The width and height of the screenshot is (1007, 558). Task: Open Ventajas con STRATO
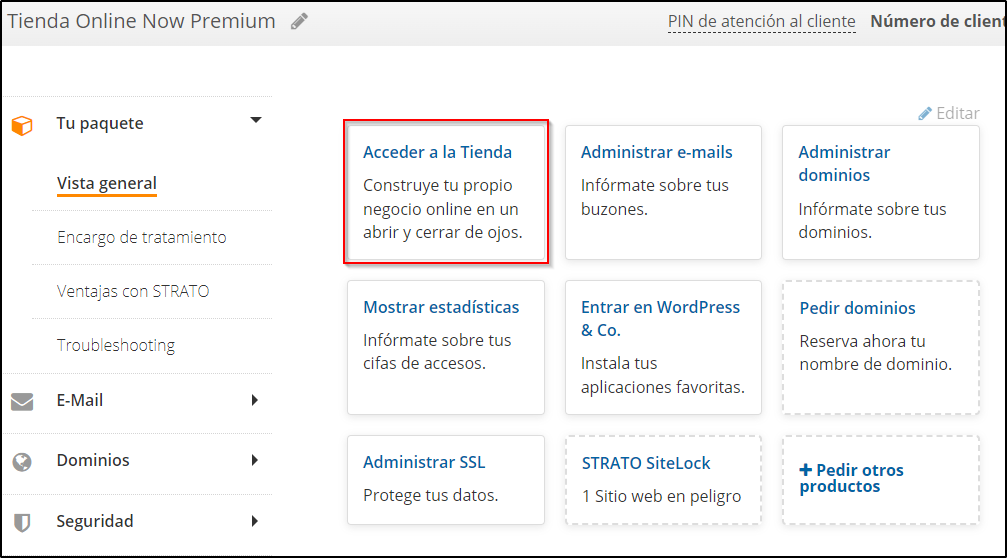click(x=133, y=291)
